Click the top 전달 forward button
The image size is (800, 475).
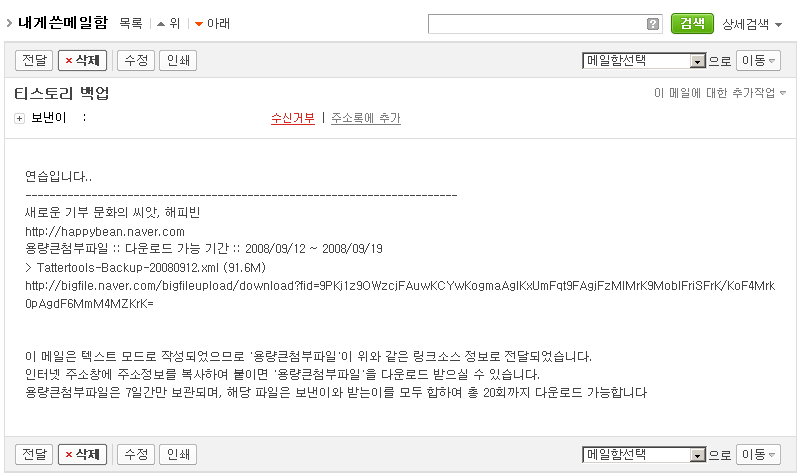click(34, 60)
